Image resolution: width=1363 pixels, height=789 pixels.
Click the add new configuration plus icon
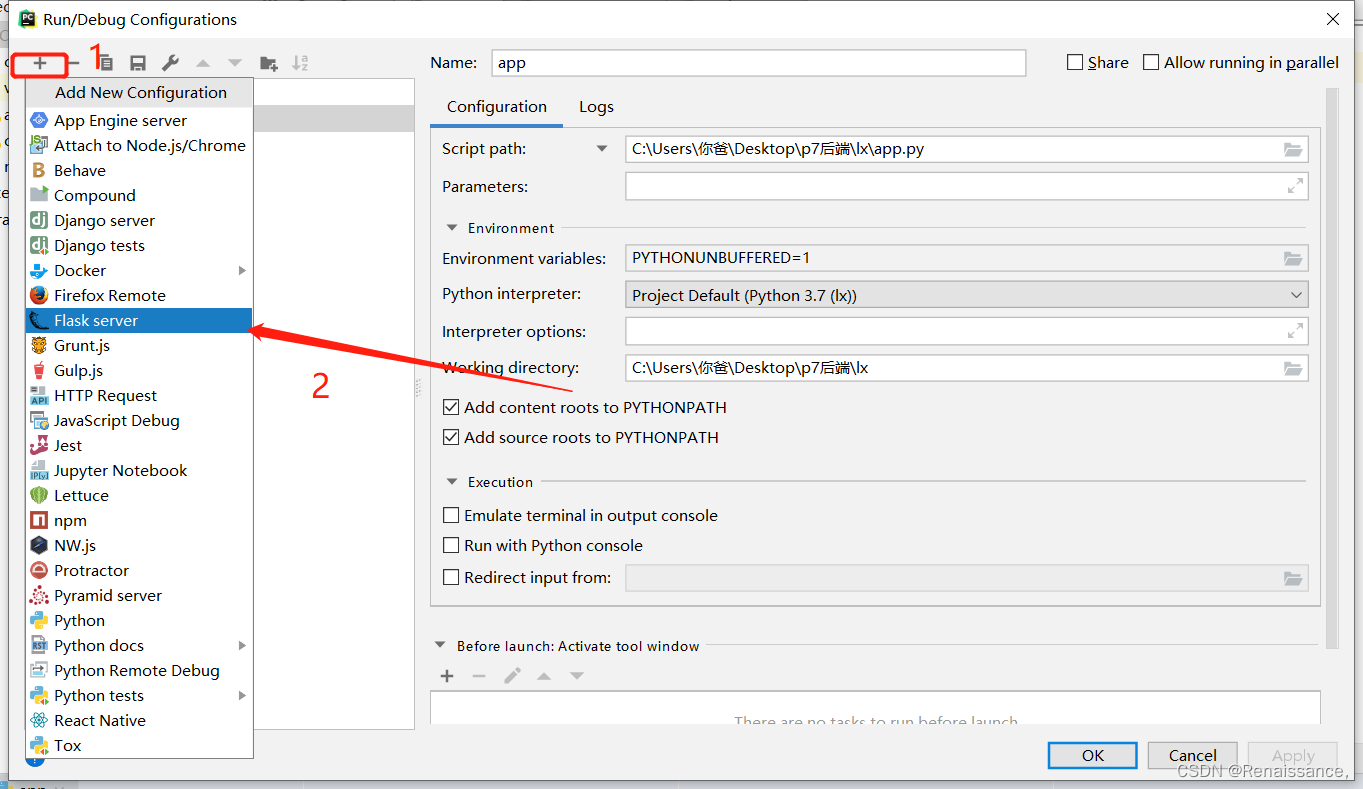(x=40, y=63)
